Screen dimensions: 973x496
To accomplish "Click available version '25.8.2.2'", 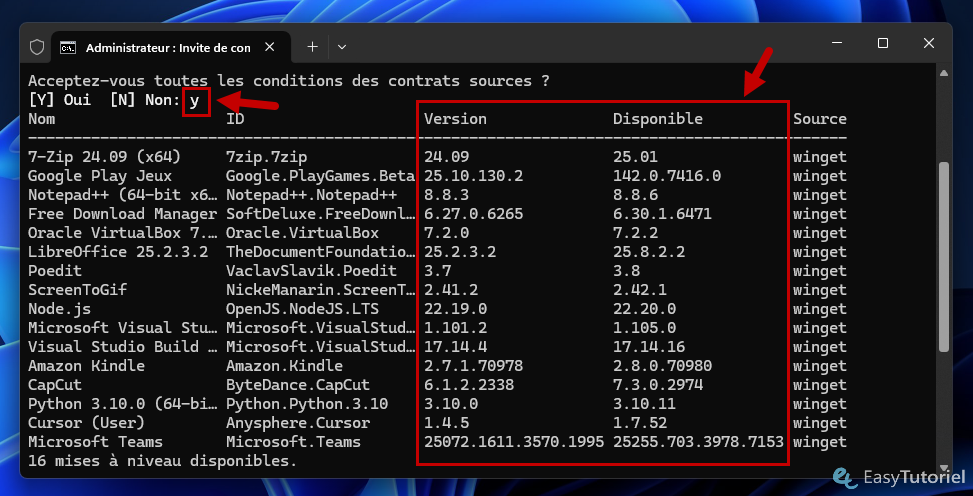I will [x=649, y=252].
